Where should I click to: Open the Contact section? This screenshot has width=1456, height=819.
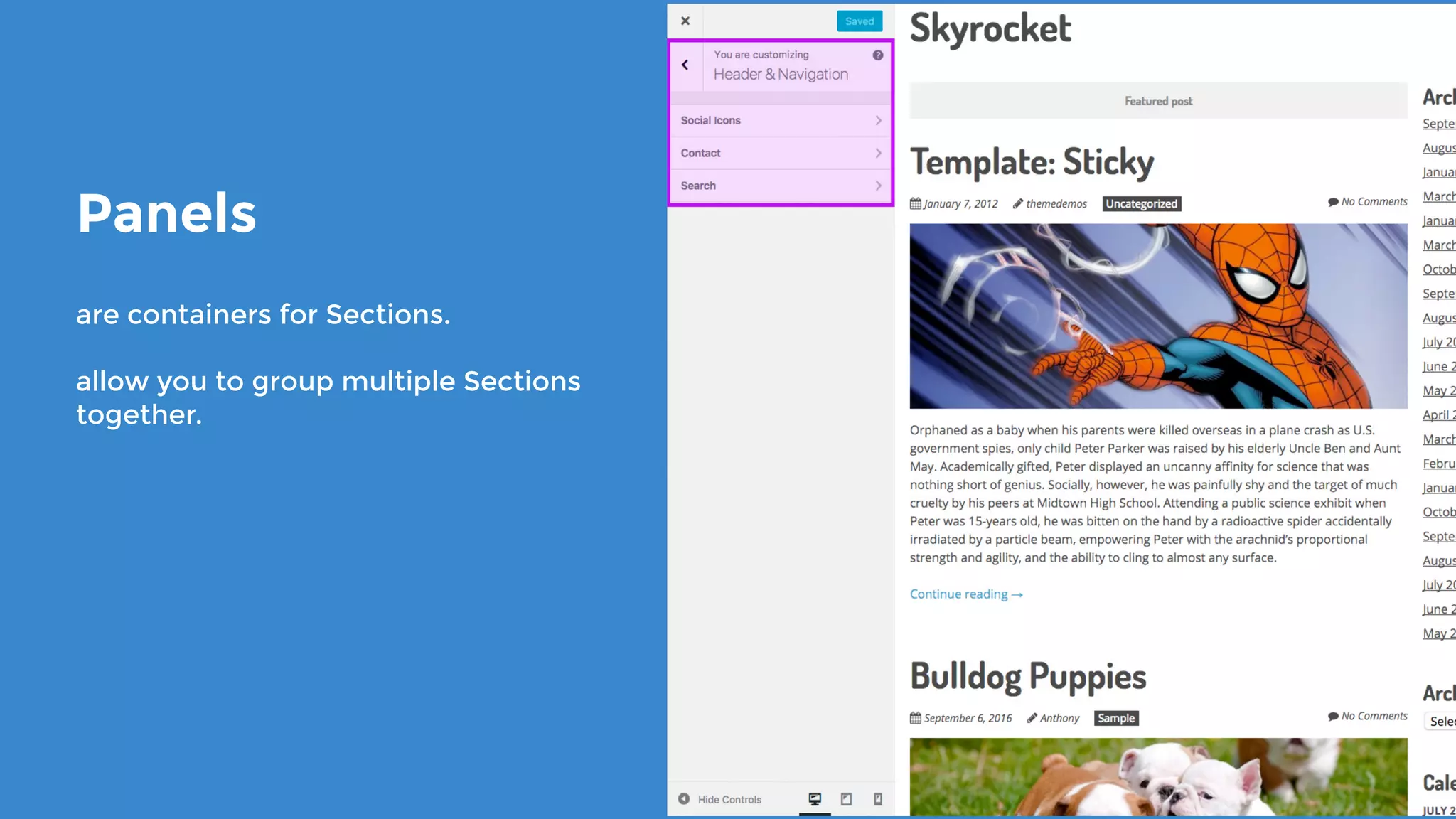tap(781, 153)
